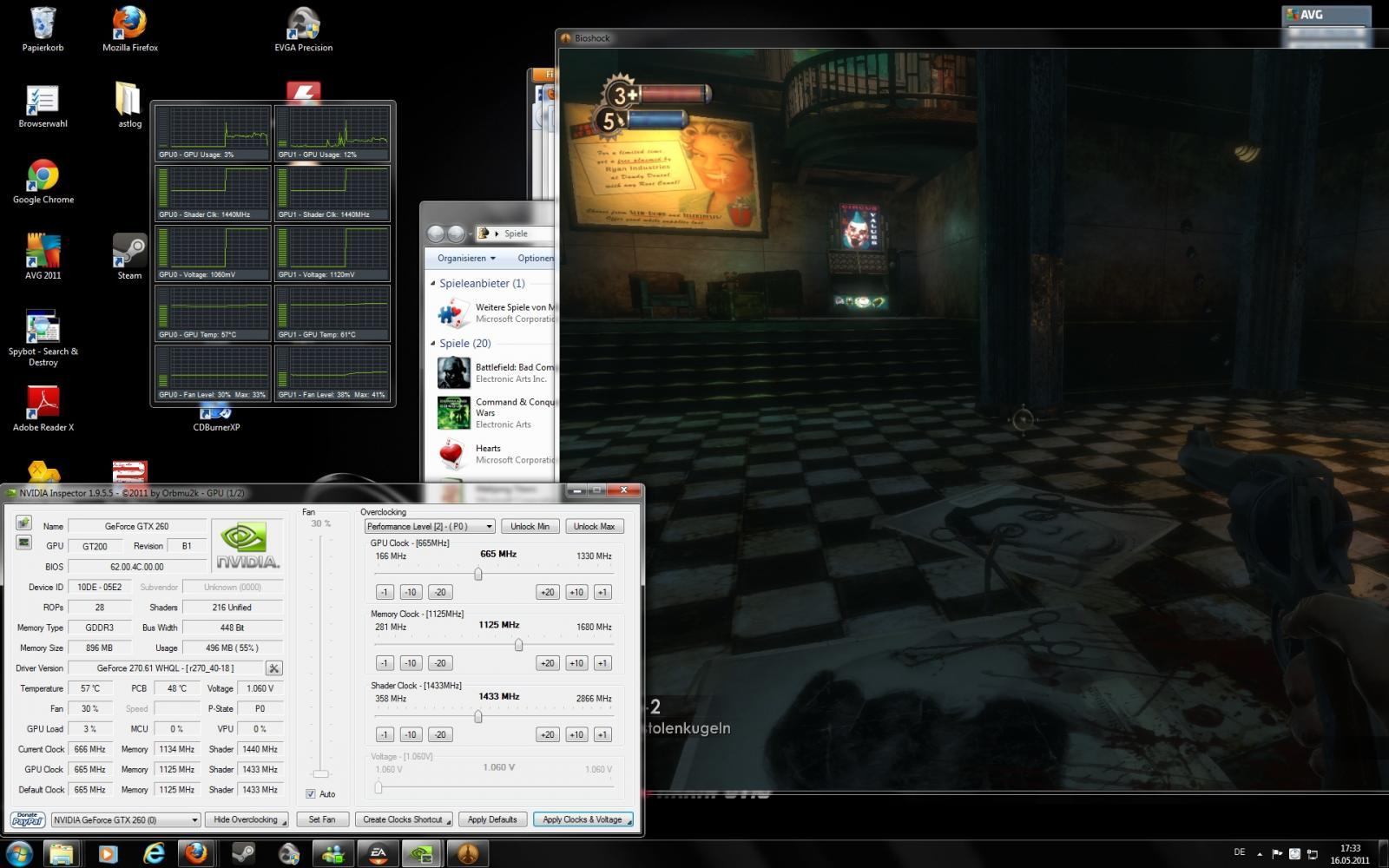Image resolution: width=1389 pixels, height=868 pixels.
Task: Open the driver profile settings wrench icon
Action: pos(273,667)
